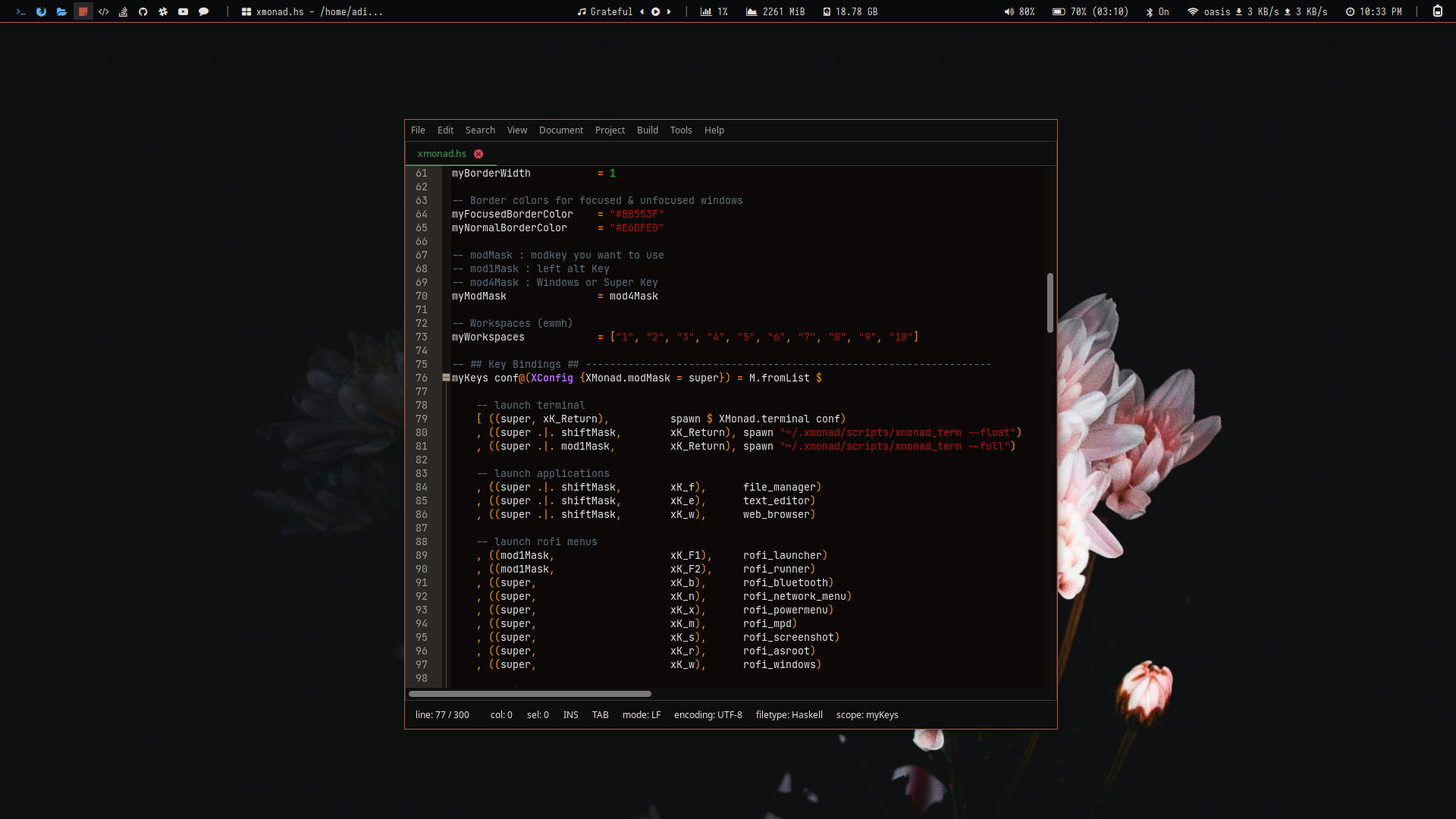Mute the volume via the 80% speaker icon
This screenshot has height=819, width=1456.
click(1009, 11)
